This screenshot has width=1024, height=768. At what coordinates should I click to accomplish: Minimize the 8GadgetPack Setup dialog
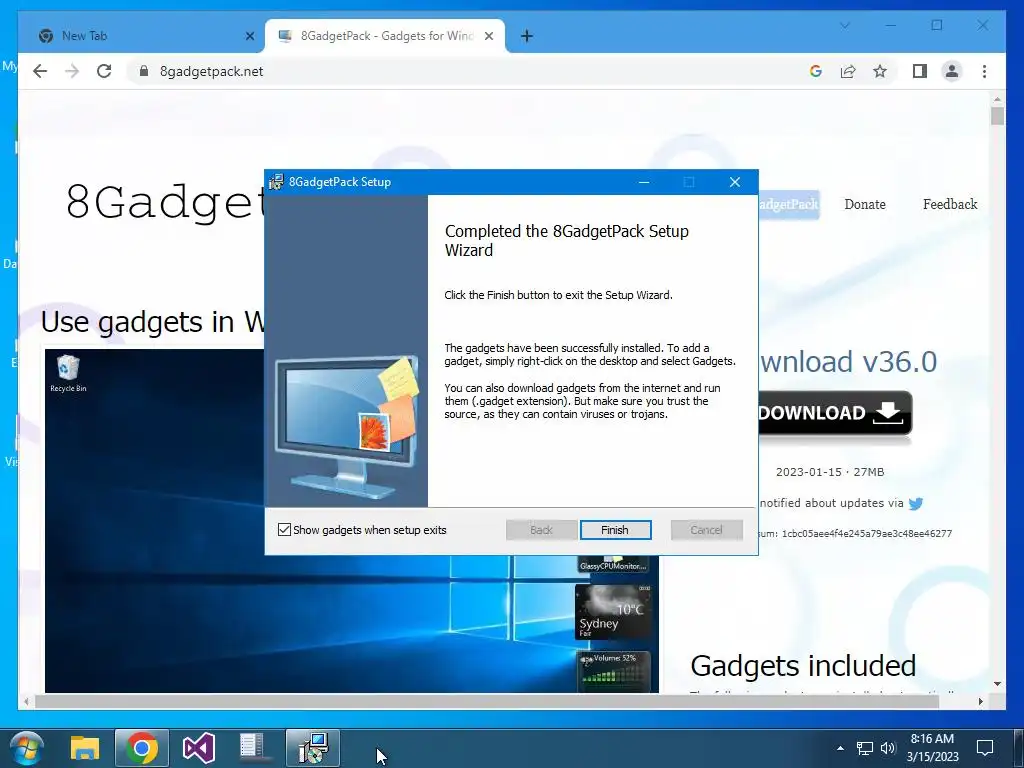coord(644,182)
